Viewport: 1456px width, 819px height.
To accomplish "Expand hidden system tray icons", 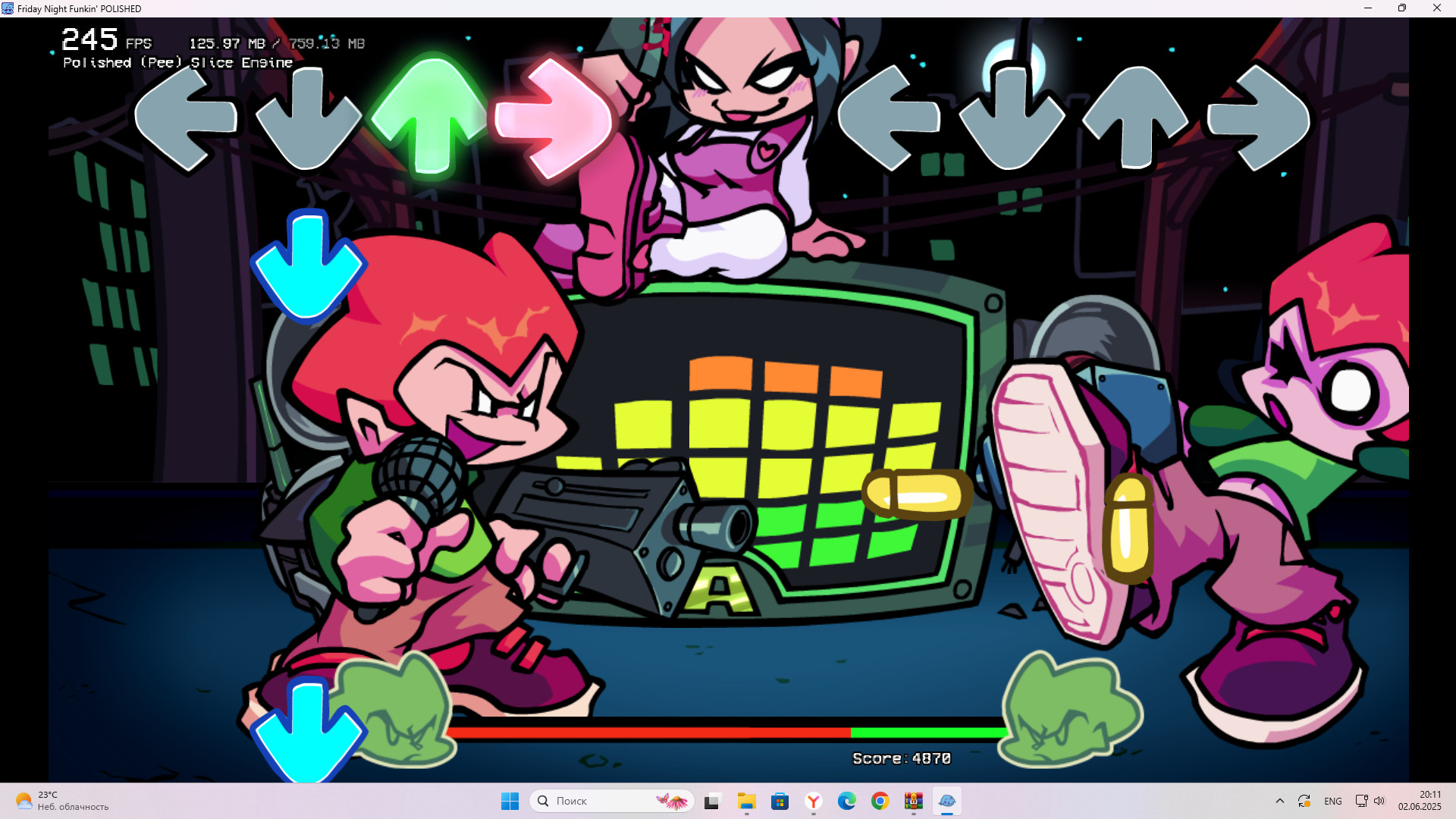I will [x=1280, y=800].
